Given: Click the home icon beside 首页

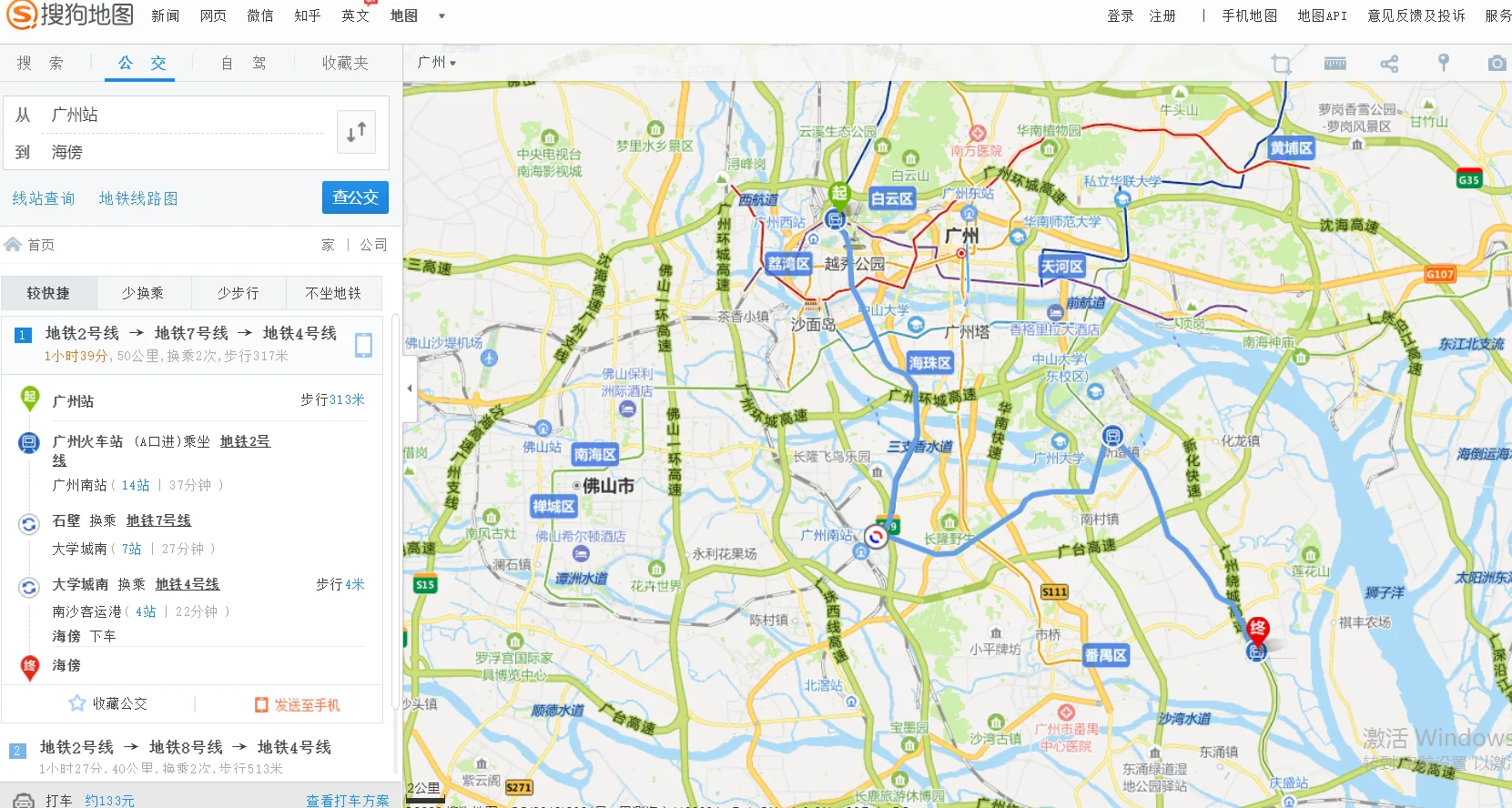Looking at the screenshot, I should coord(13,245).
